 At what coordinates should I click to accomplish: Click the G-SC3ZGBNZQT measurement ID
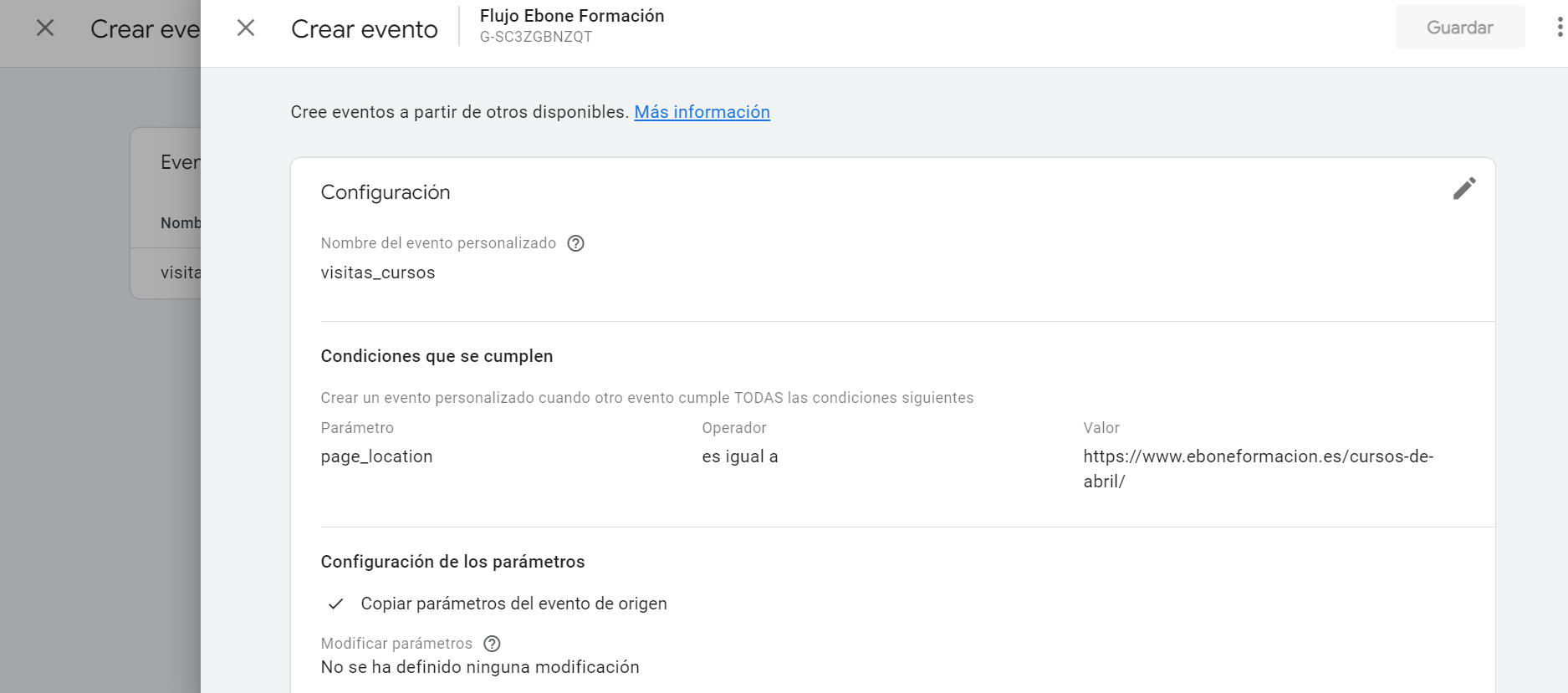point(536,37)
